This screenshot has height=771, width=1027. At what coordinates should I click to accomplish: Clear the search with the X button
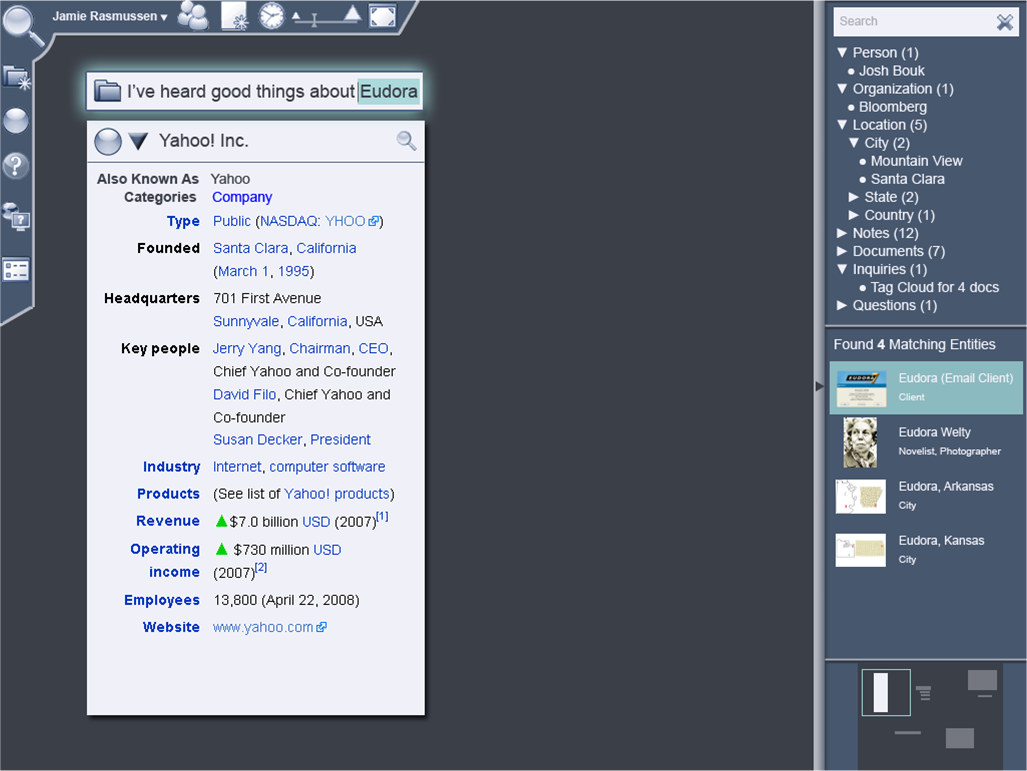[1005, 22]
